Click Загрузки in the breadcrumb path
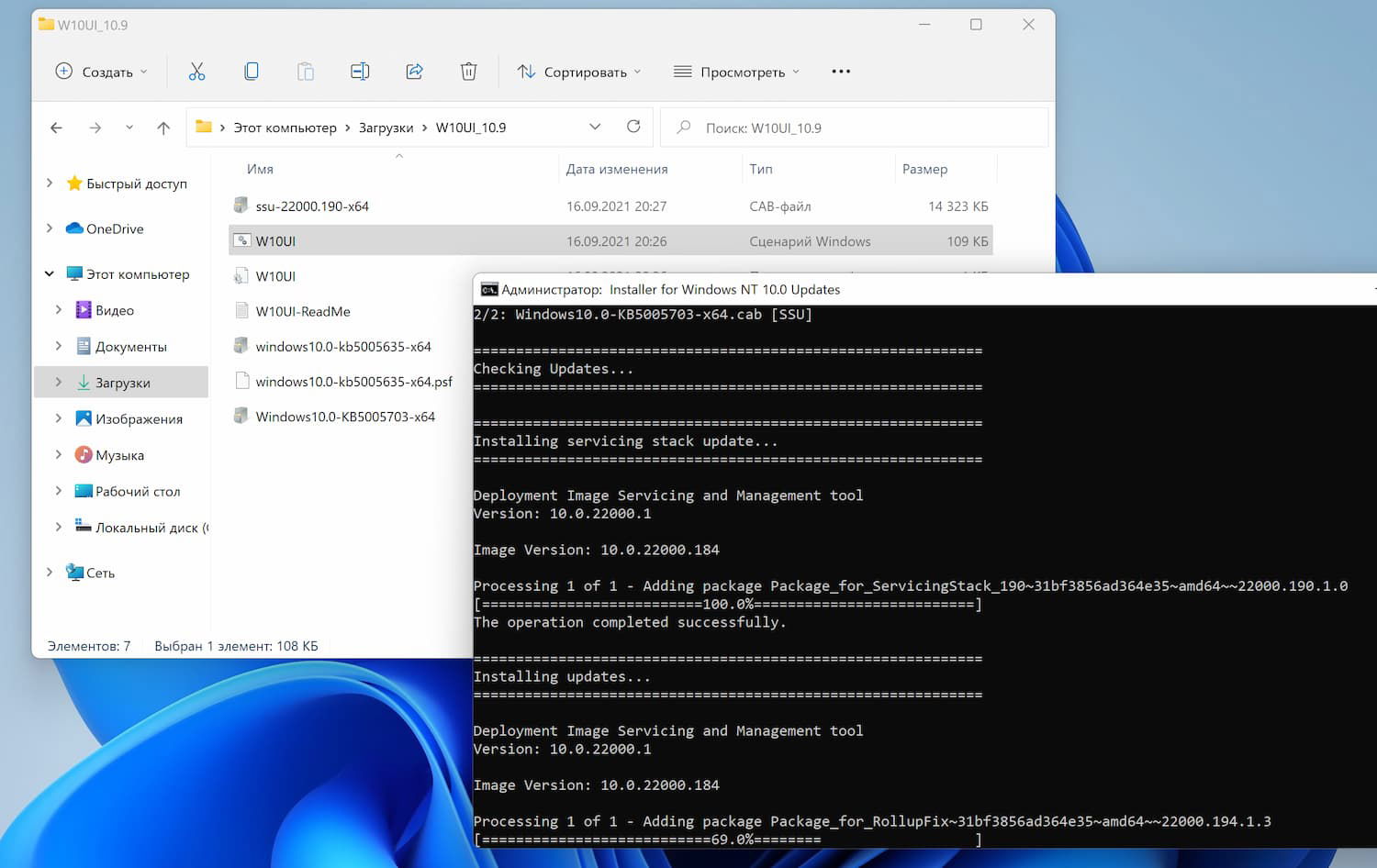The height and width of the screenshot is (868, 1377). (x=386, y=128)
